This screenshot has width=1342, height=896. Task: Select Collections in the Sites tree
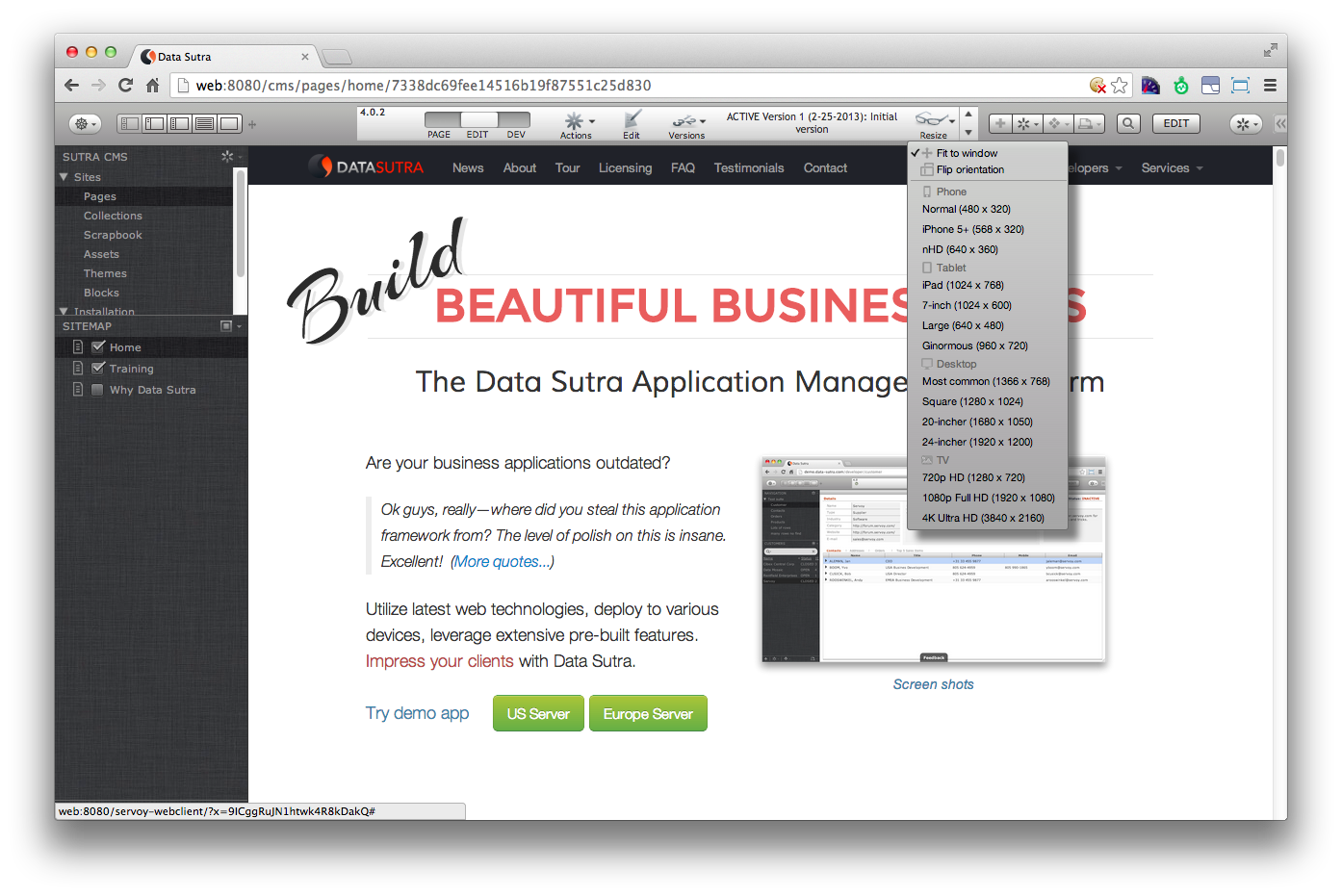113,216
